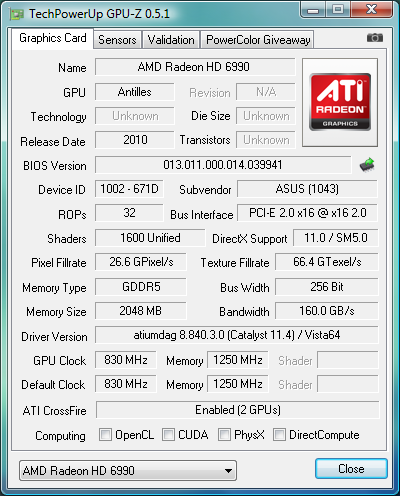The height and width of the screenshot is (496, 400).
Task: Select the PowerColor Giveaway tab
Action: coord(258,40)
